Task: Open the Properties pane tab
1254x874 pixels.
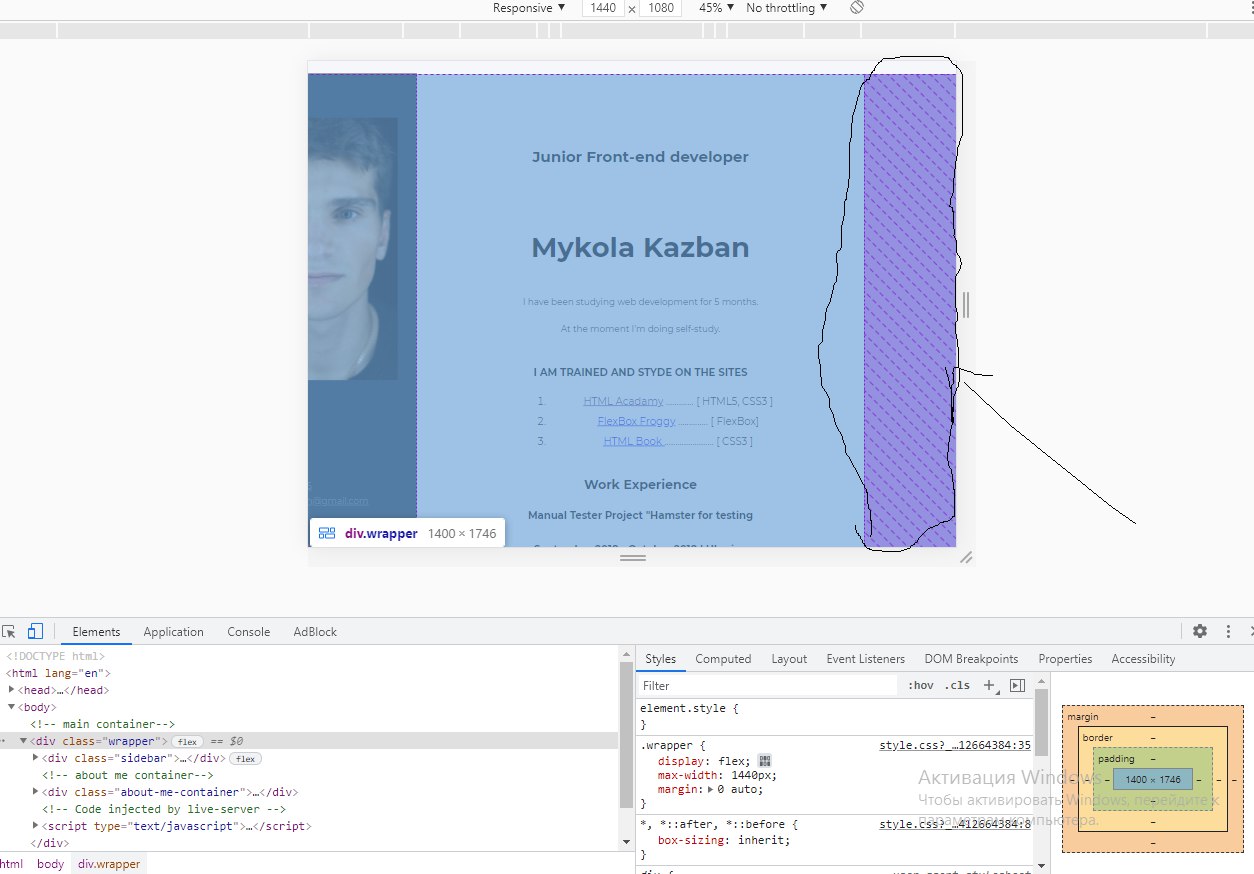Action: [1065, 658]
